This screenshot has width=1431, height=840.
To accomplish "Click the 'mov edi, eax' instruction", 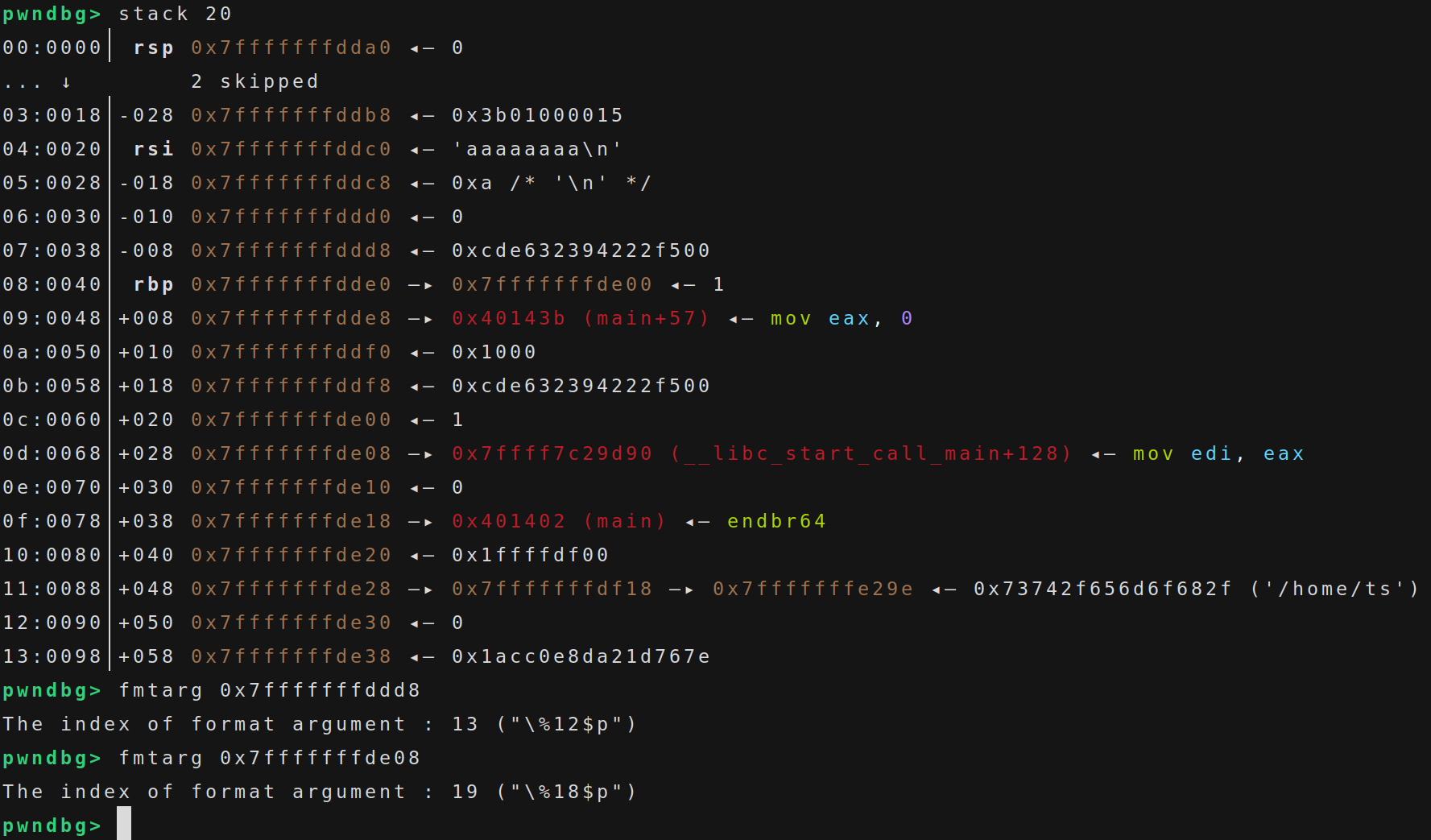I will 1218,454.
